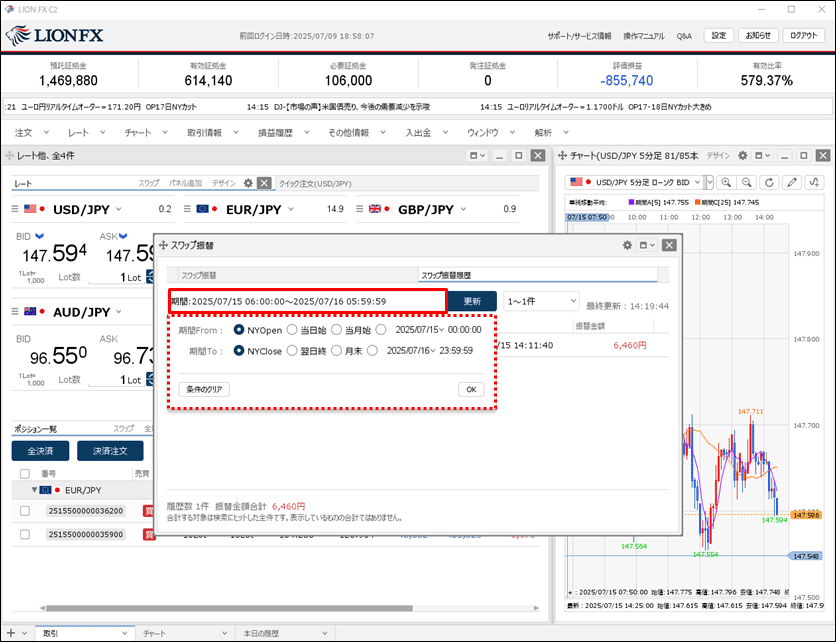Open the 設定 settings button
The width and height of the screenshot is (836, 642).
click(x=719, y=36)
